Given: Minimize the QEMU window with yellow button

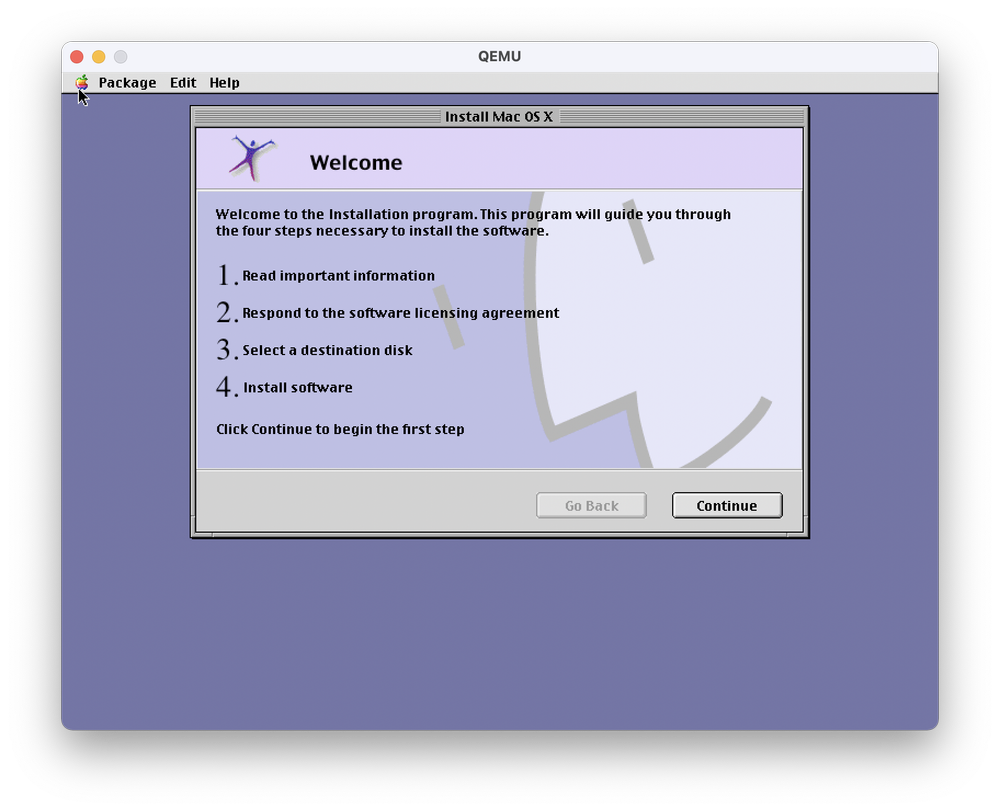Looking at the screenshot, I should point(99,57).
